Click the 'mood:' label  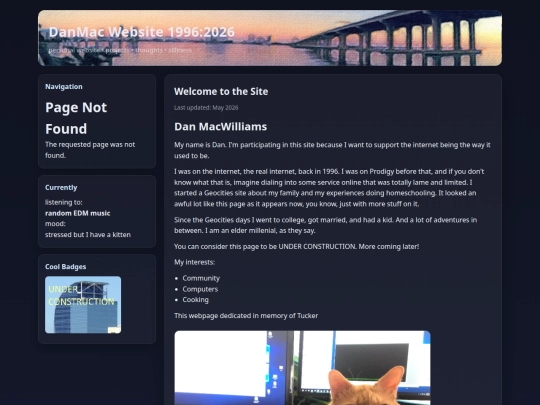coord(55,224)
